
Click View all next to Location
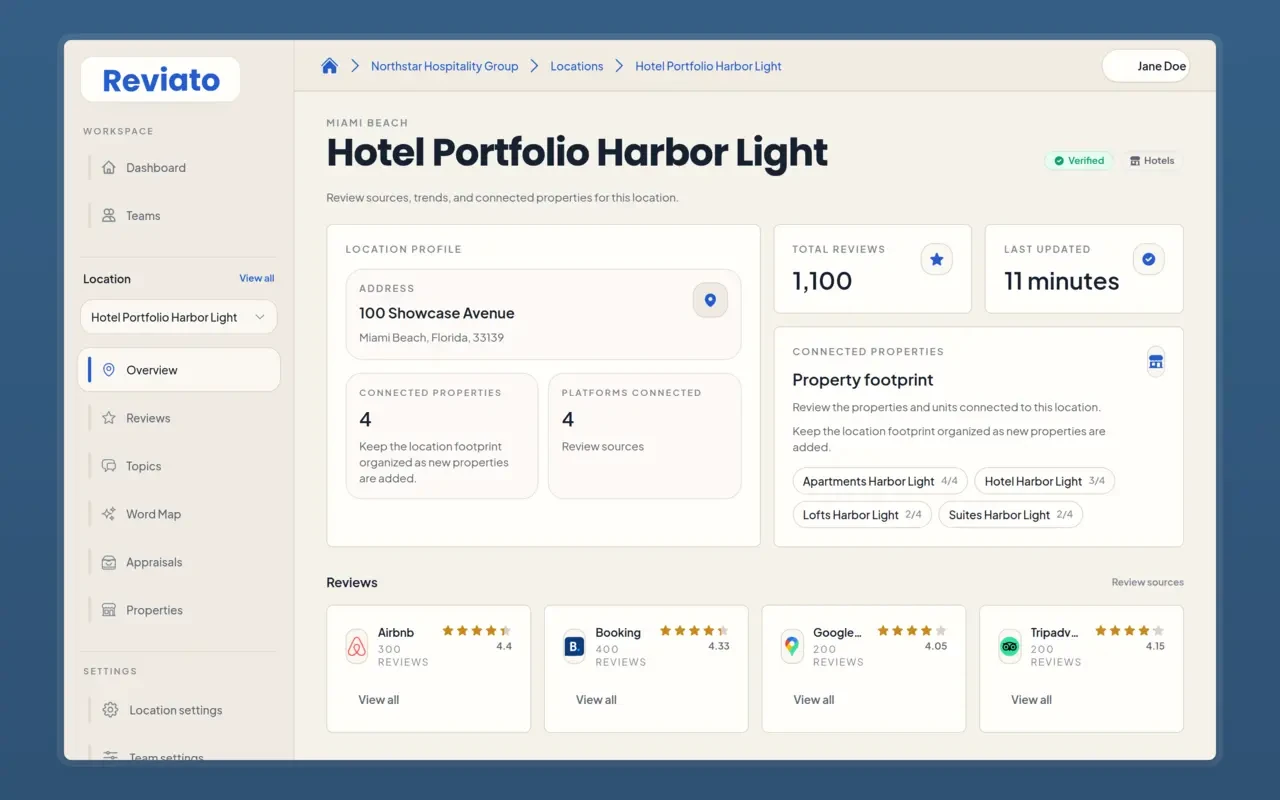pyautogui.click(x=256, y=278)
